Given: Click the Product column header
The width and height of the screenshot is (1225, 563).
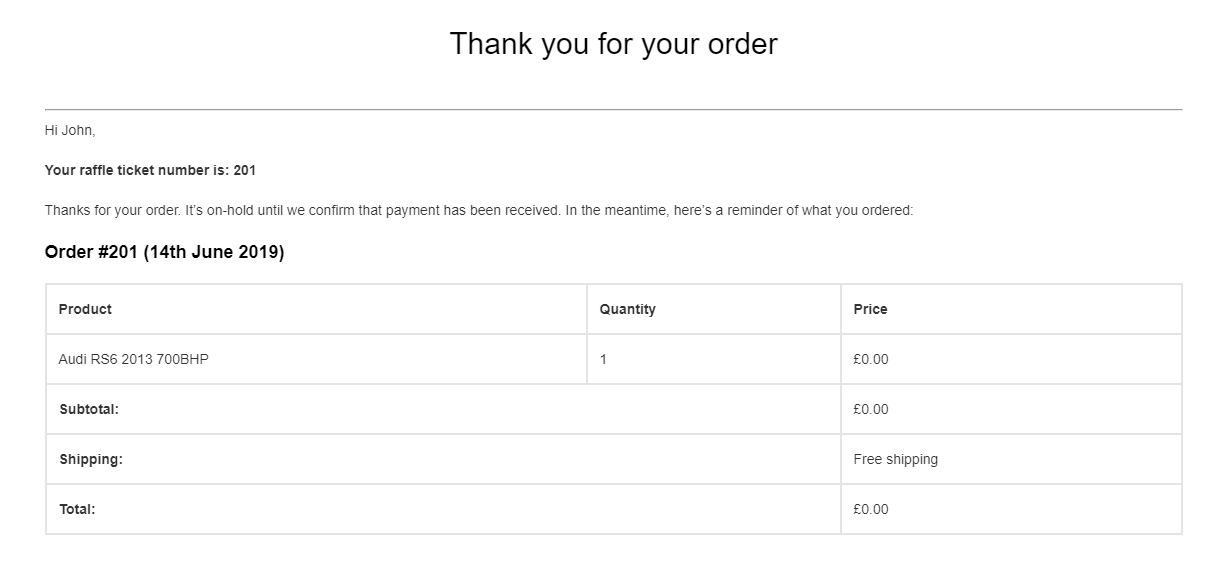Looking at the screenshot, I should point(85,309).
